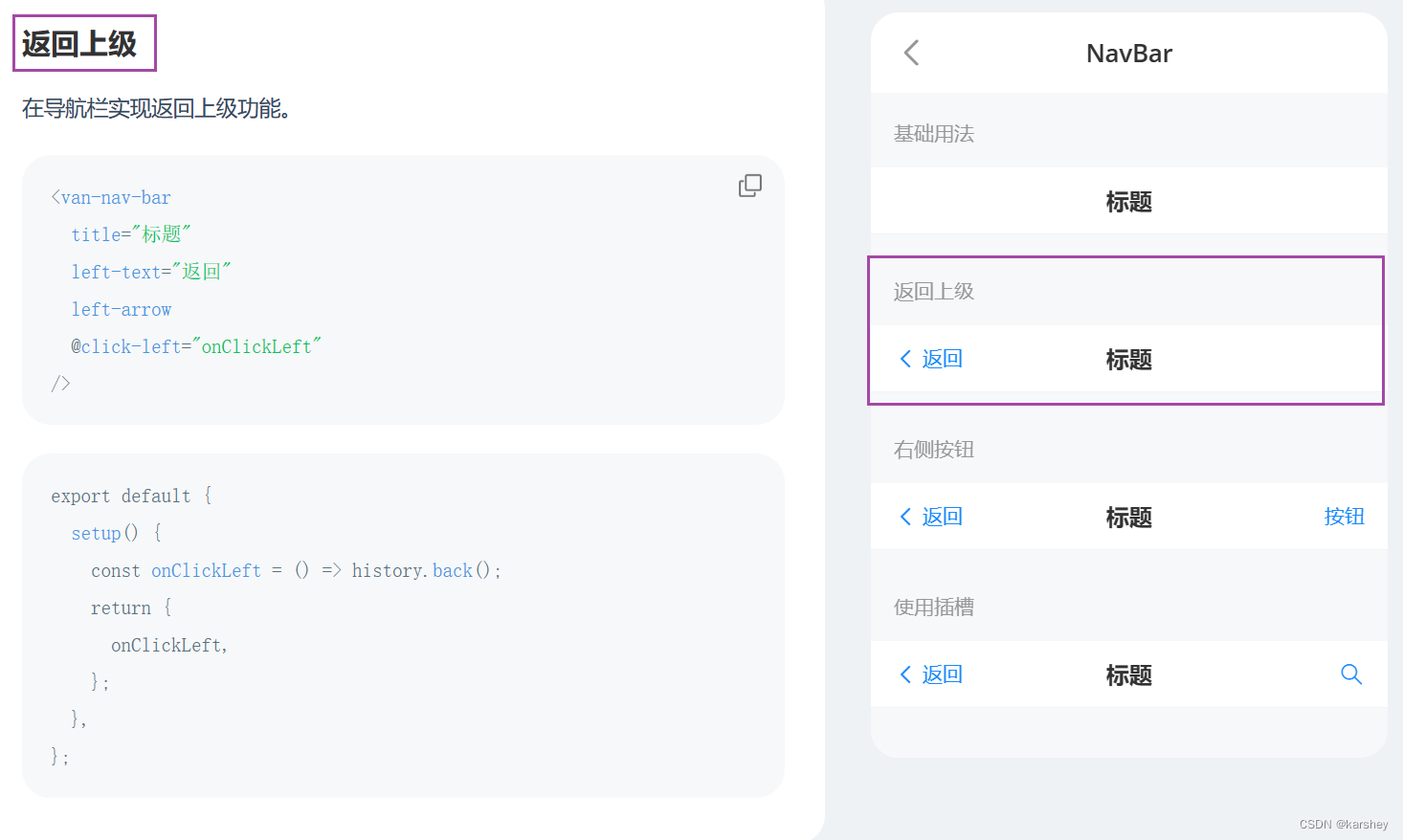The height and width of the screenshot is (840, 1403).
Task: Click the setup() code line
Action: pos(117,533)
